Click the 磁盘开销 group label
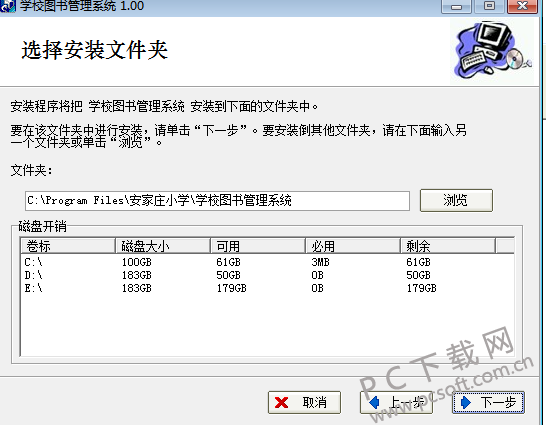This screenshot has width=546, height=425. pos(42,227)
